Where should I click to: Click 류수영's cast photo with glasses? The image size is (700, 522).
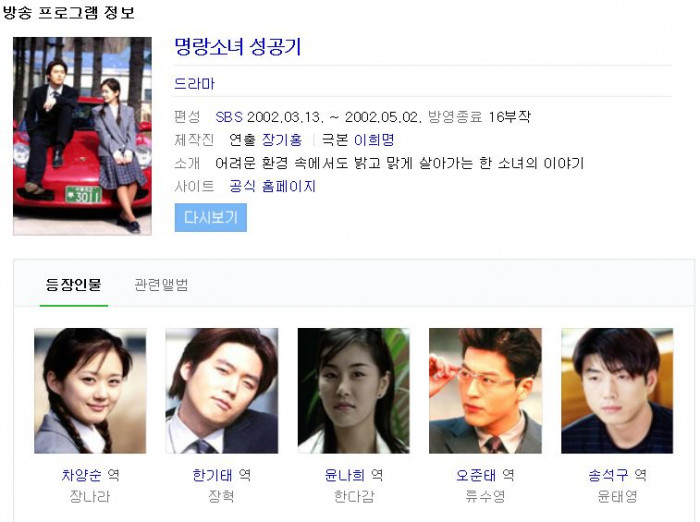coord(485,391)
